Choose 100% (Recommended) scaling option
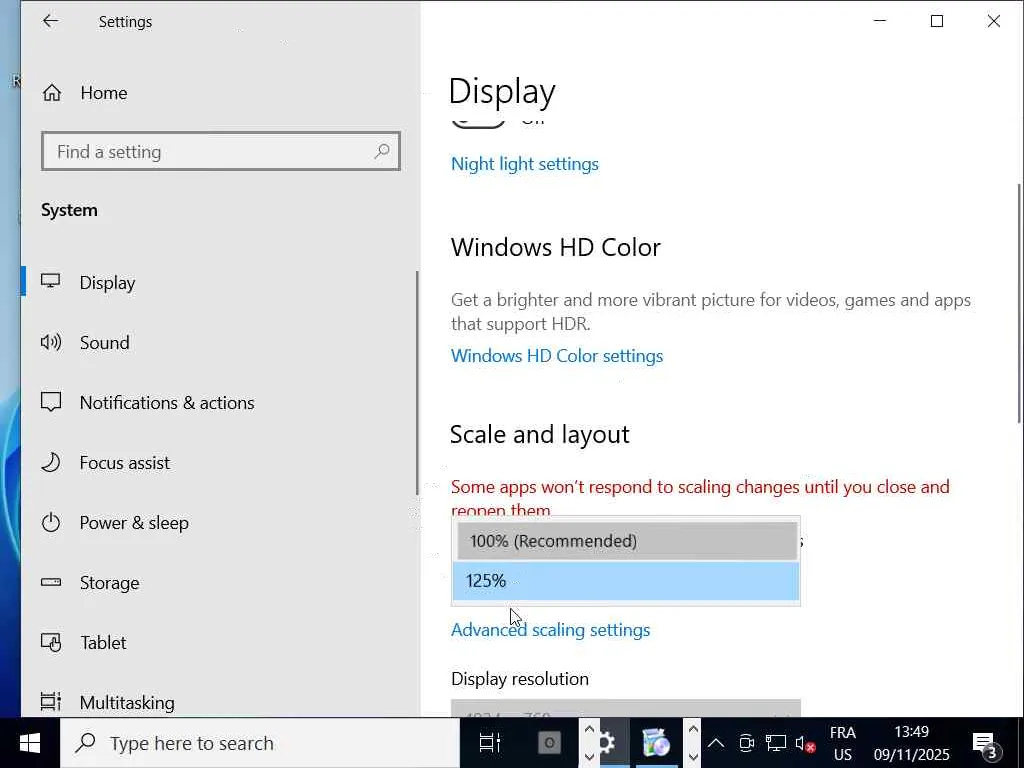 (627, 541)
